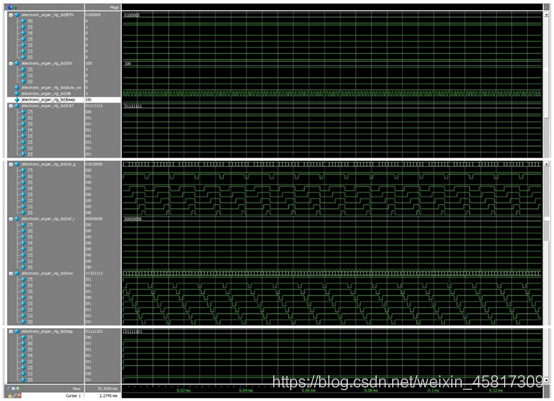Collapse the row bus expander
The height and width of the screenshot is (401, 554).
coord(11,273)
